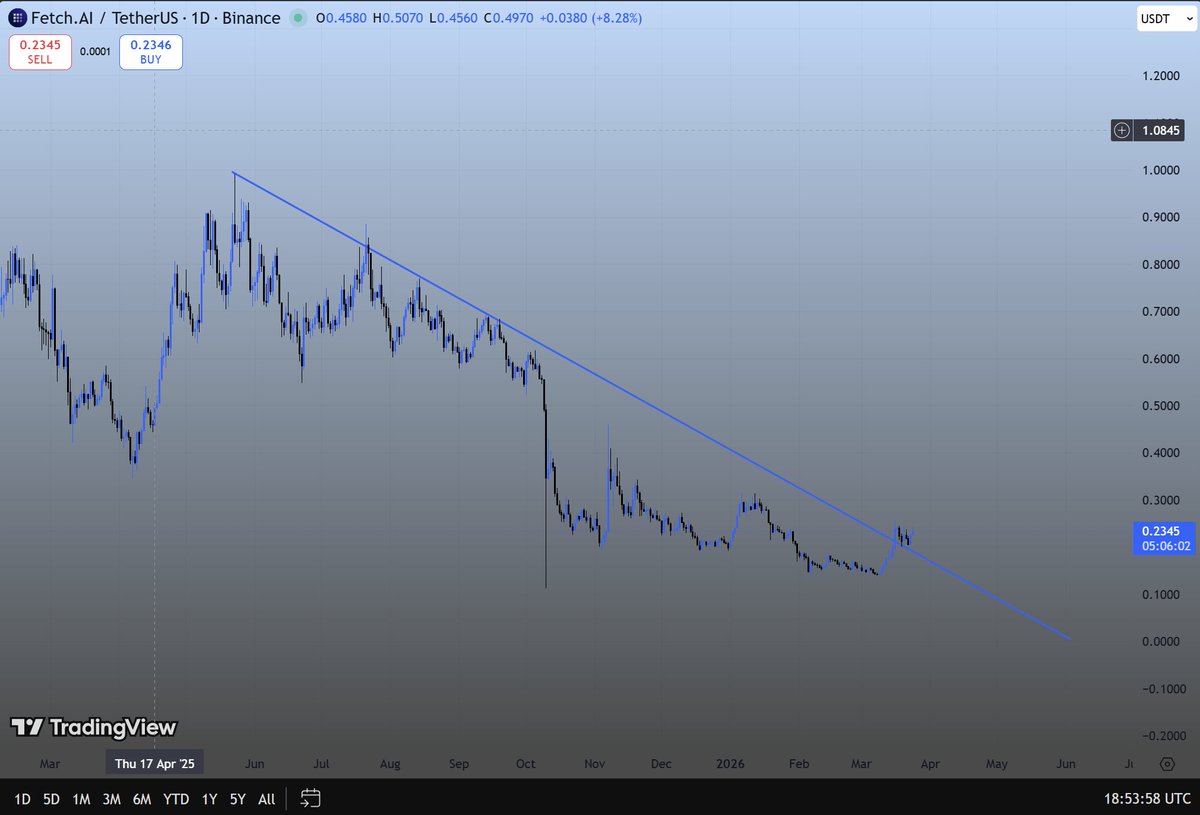Click the plus icon beside 1.0845 price
This screenshot has height=815, width=1200.
click(x=1123, y=130)
